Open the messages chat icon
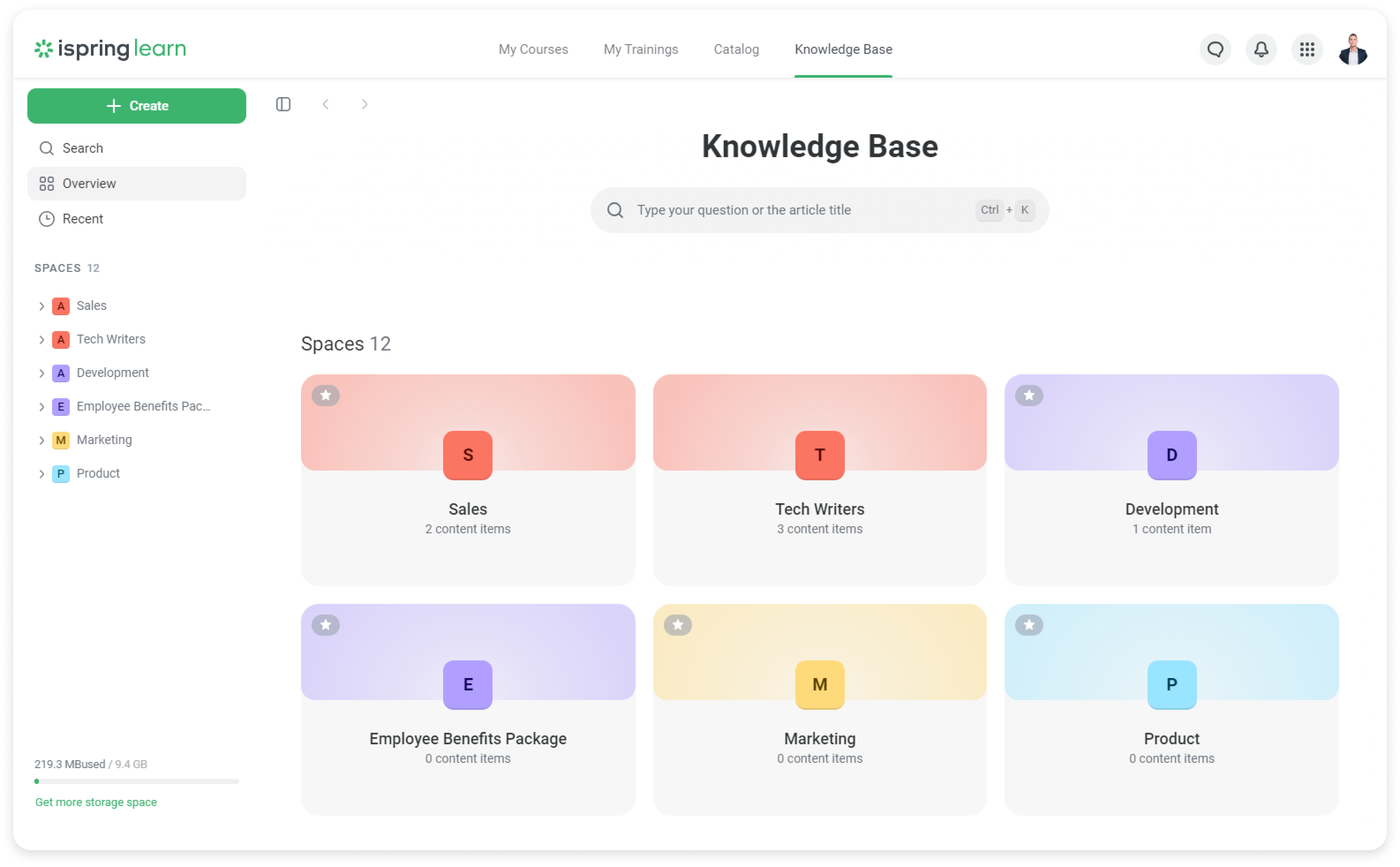This screenshot has height=867, width=1400. pos(1215,49)
